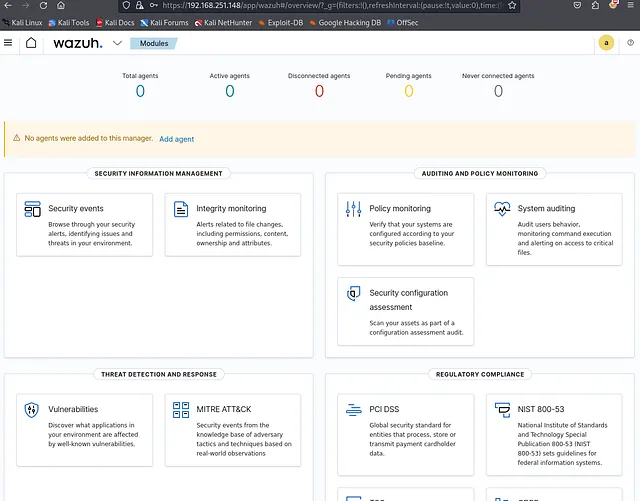
Task: Click the tracking protection shield icon
Action: (127, 5)
